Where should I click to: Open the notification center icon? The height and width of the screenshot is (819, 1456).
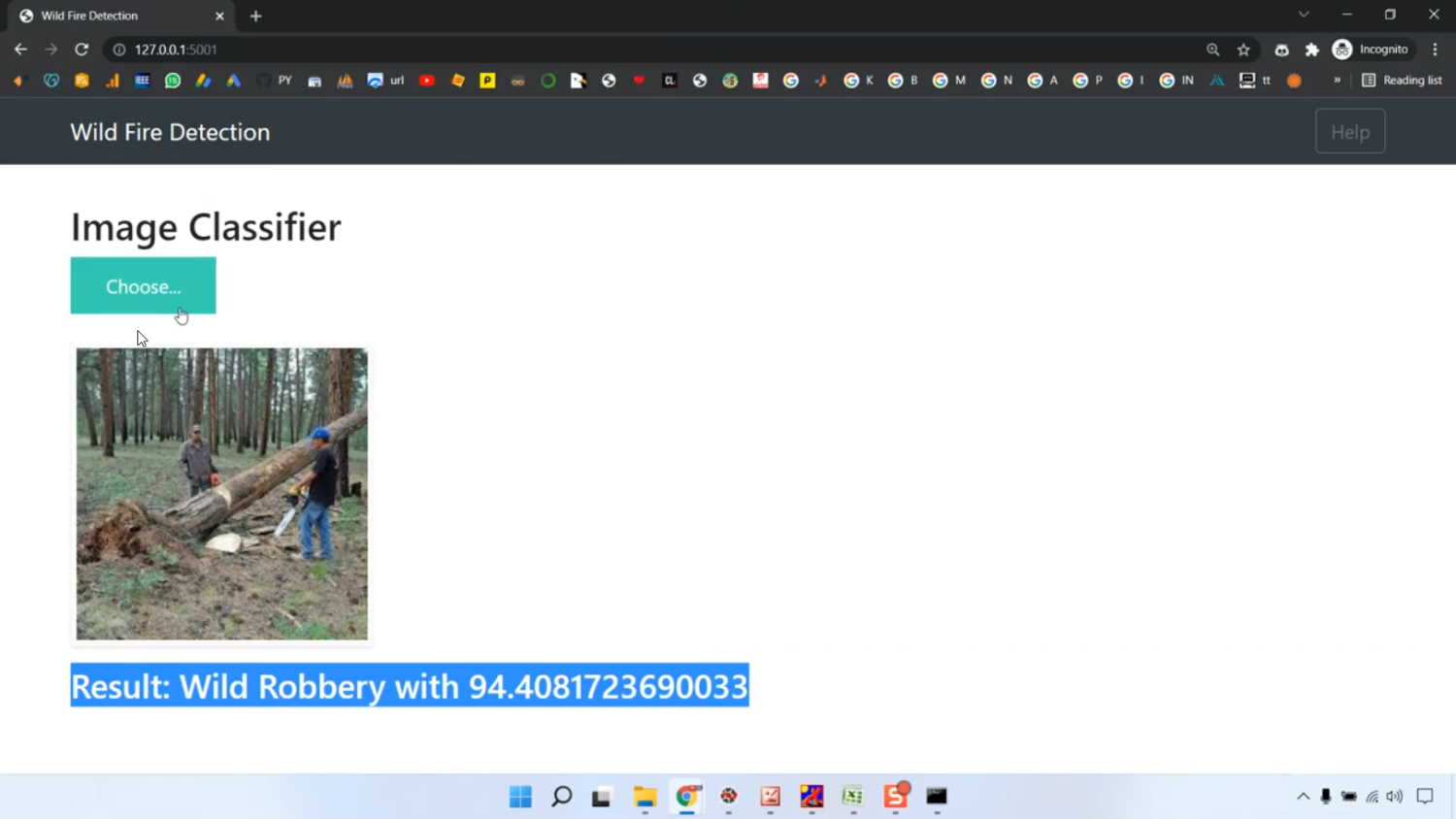click(x=1425, y=797)
